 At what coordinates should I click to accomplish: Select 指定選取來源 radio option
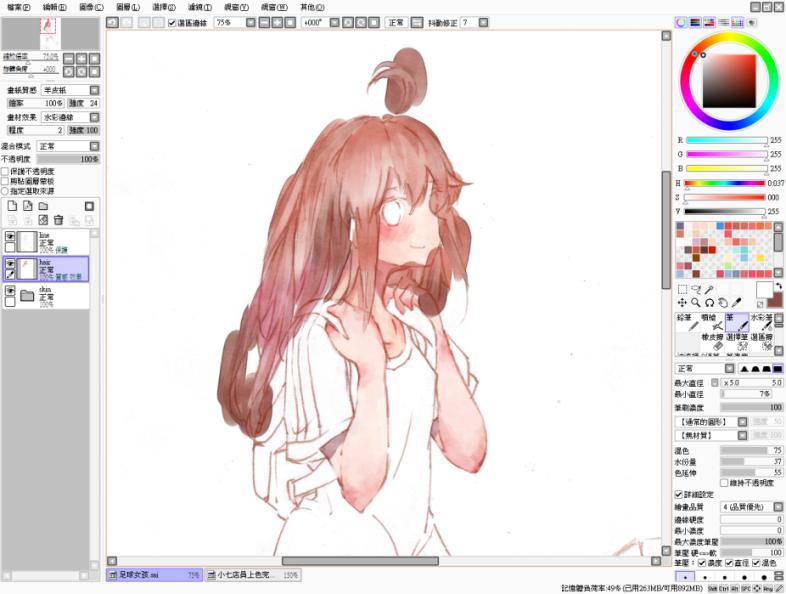point(5,191)
